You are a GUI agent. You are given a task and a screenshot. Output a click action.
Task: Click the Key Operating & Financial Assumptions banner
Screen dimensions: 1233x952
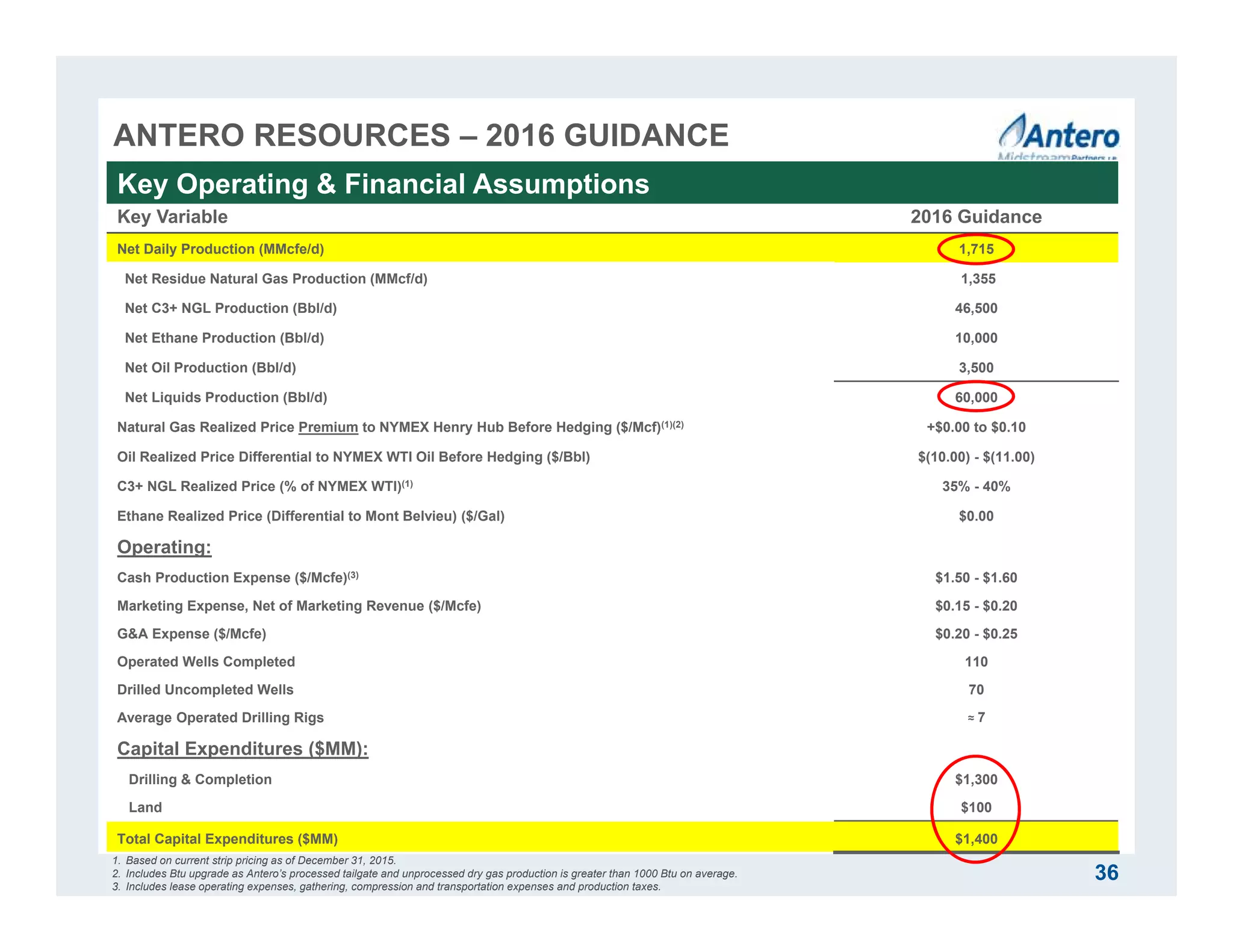pos(612,183)
